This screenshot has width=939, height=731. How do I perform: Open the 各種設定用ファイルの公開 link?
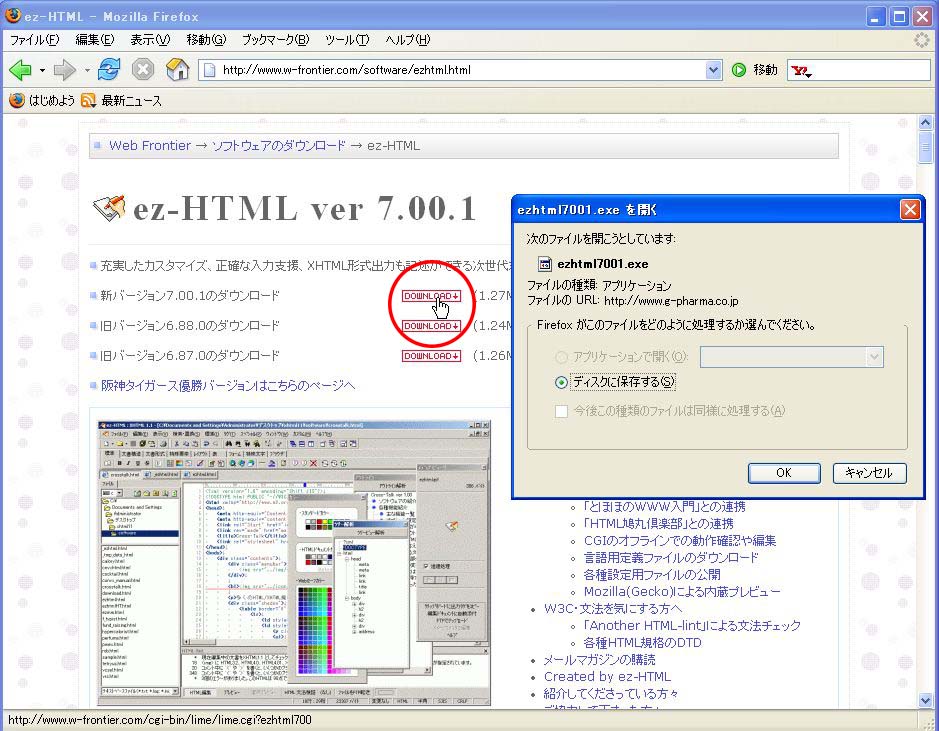pyautogui.click(x=652, y=575)
